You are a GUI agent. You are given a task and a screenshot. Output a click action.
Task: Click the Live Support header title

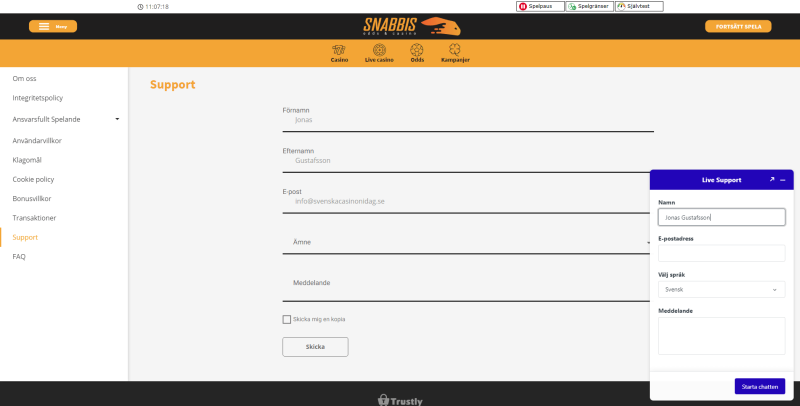pyautogui.click(x=721, y=180)
